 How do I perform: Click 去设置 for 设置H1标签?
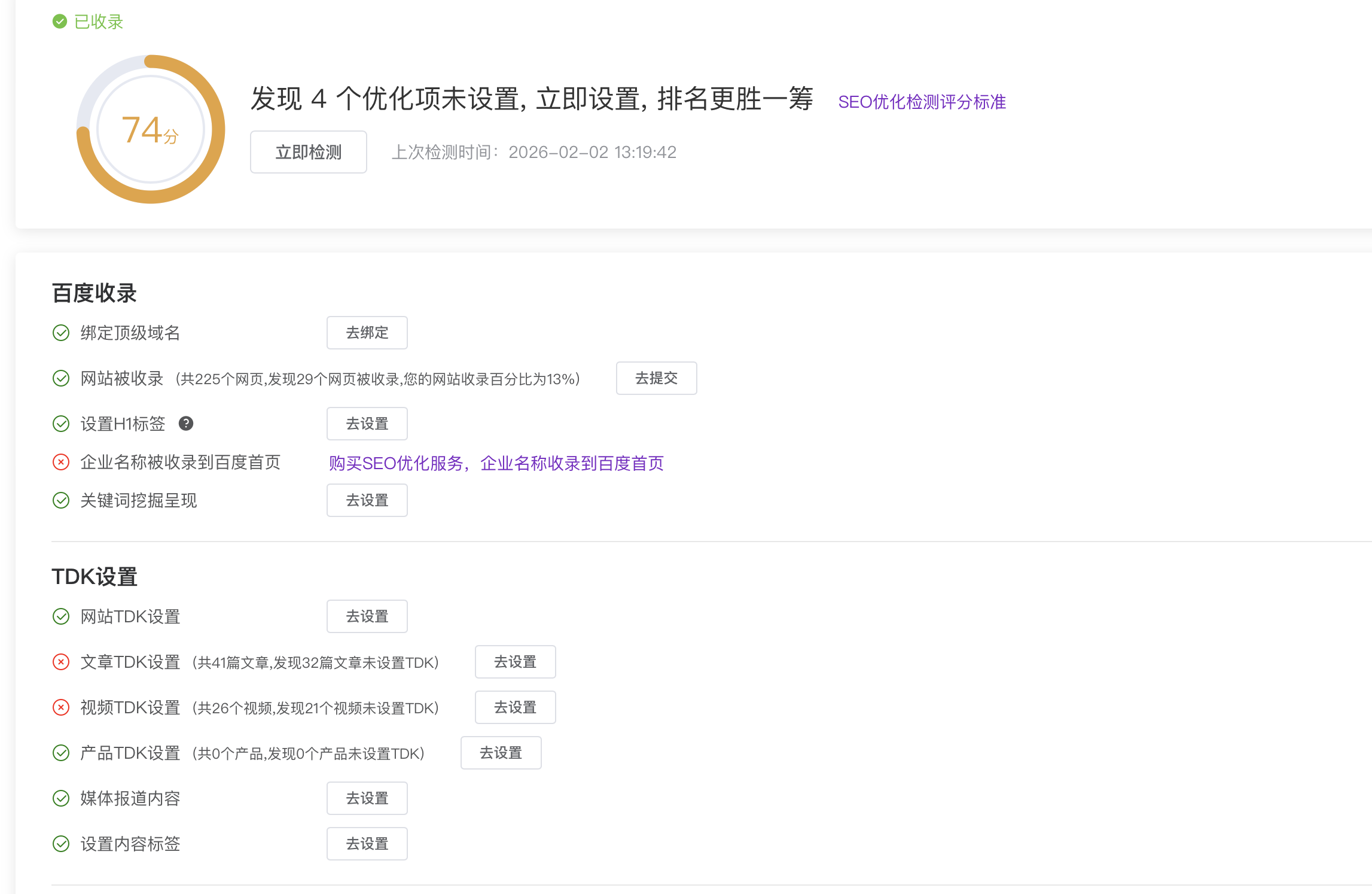pyautogui.click(x=367, y=424)
